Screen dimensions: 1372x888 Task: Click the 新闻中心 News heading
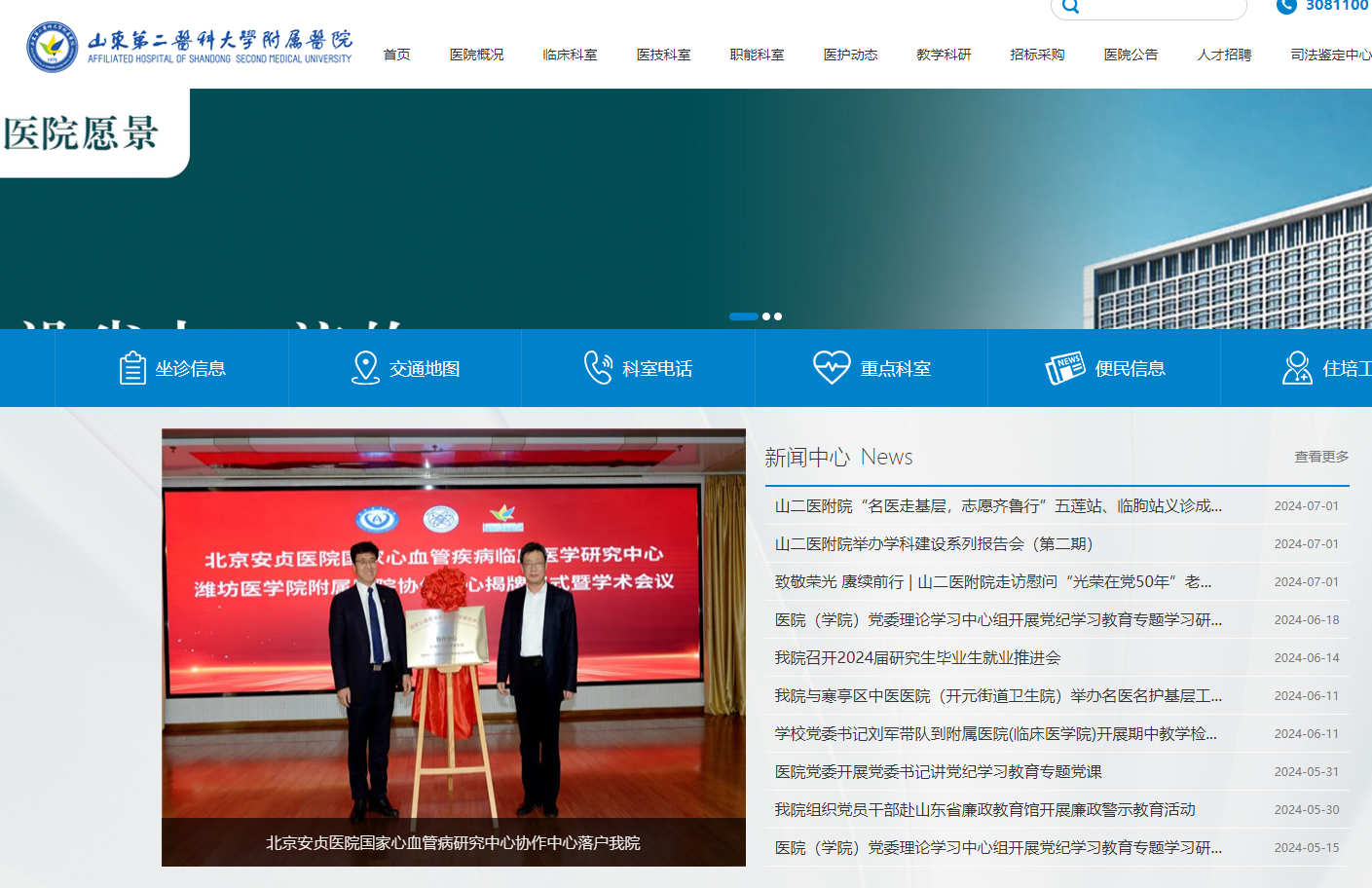click(838, 457)
